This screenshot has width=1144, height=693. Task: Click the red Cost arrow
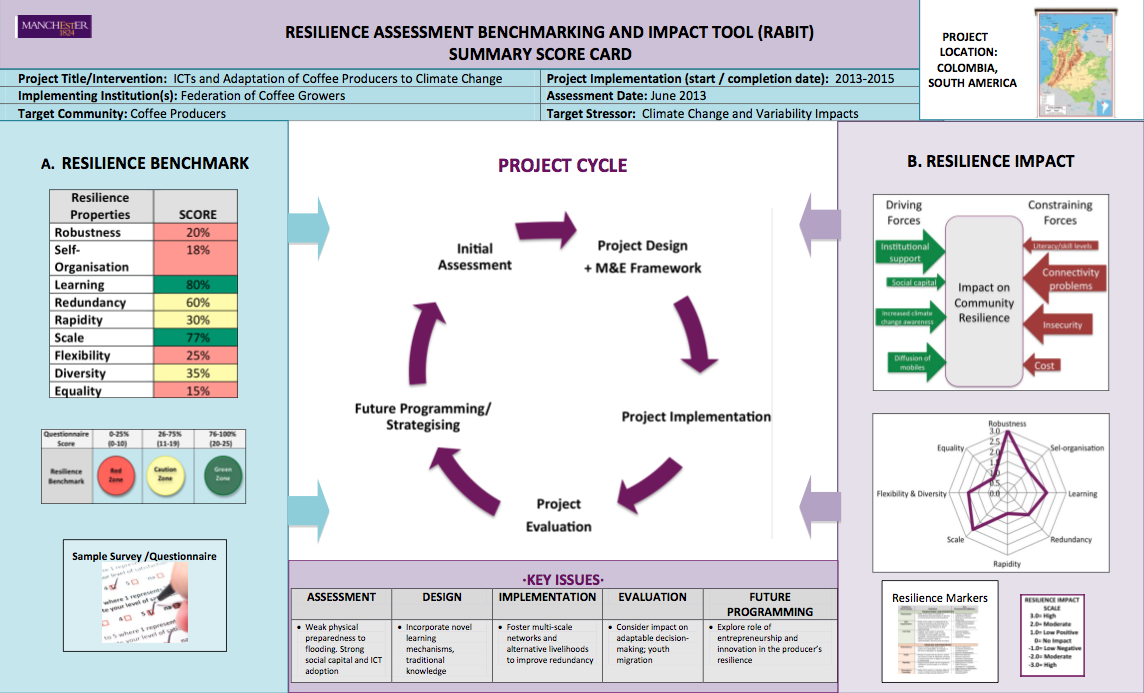tap(1042, 365)
